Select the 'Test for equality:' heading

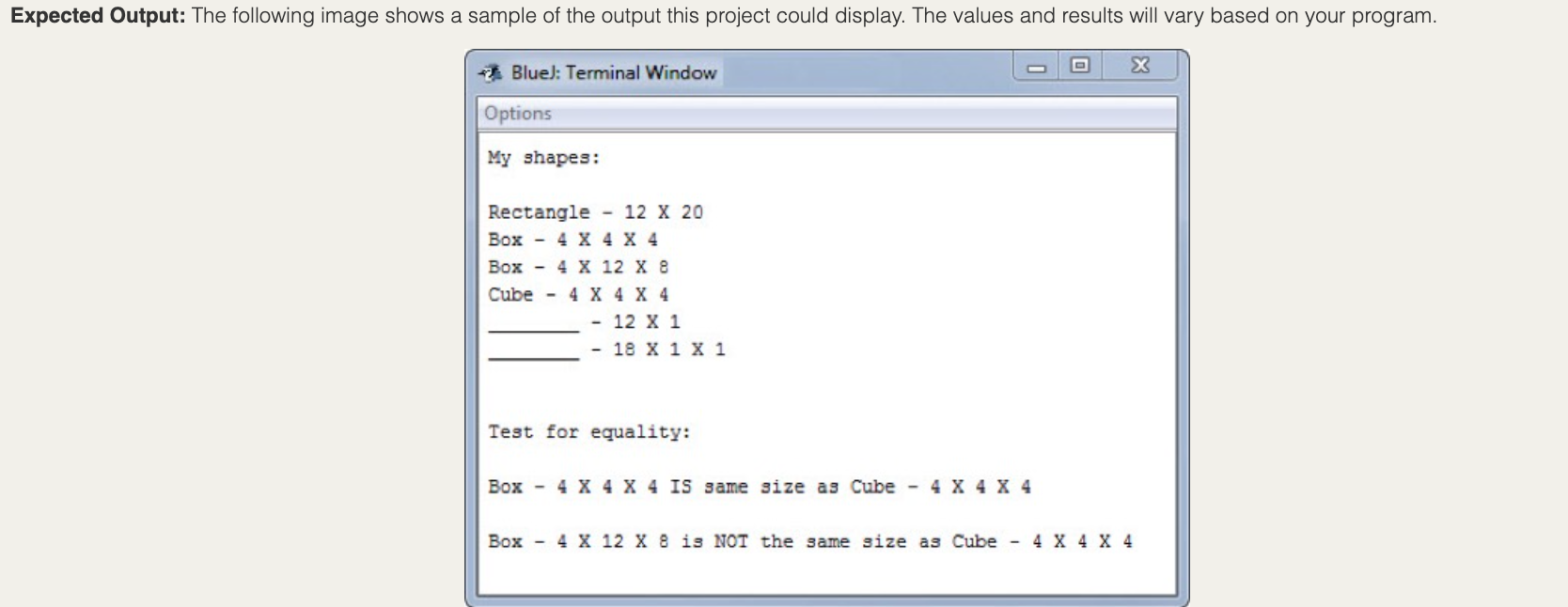pos(588,432)
